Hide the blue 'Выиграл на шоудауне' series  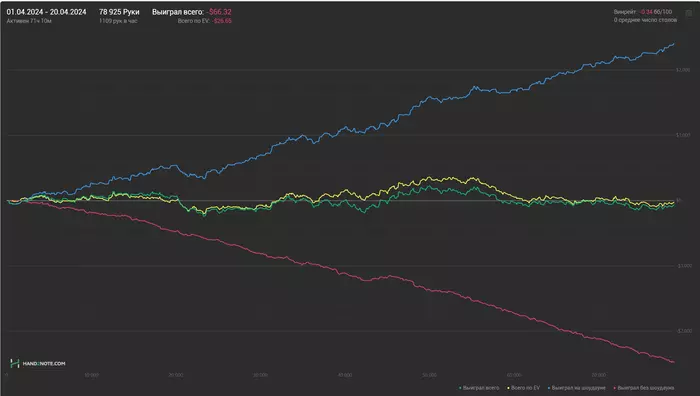576,388
